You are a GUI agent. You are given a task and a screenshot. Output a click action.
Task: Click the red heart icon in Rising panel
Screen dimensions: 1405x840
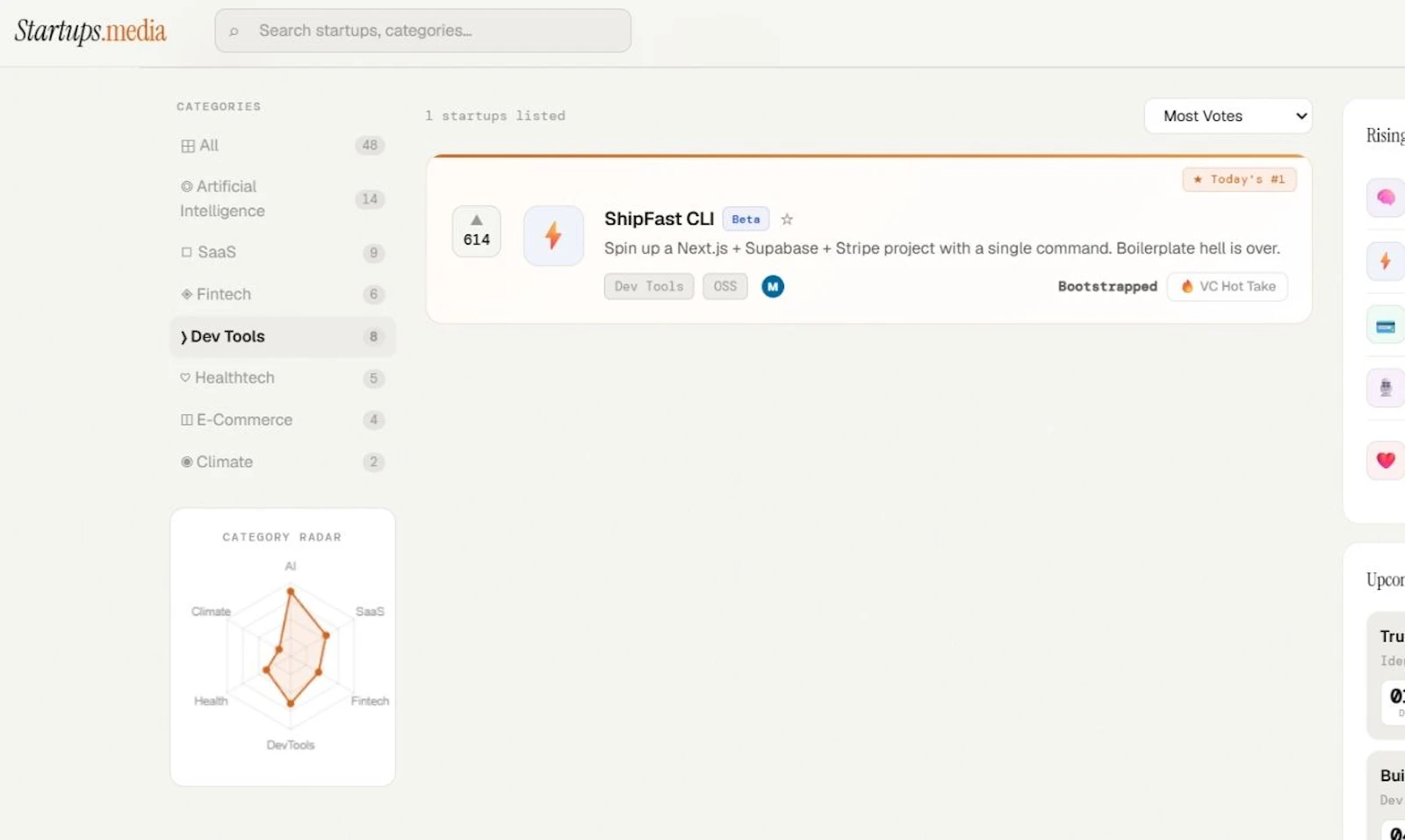pos(1386,460)
